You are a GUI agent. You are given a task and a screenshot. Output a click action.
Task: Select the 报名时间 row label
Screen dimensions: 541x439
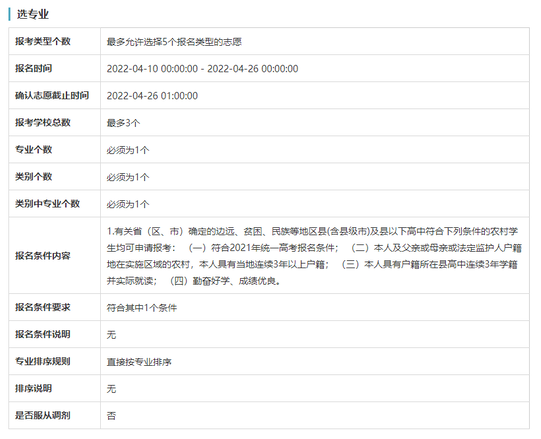click(33, 68)
